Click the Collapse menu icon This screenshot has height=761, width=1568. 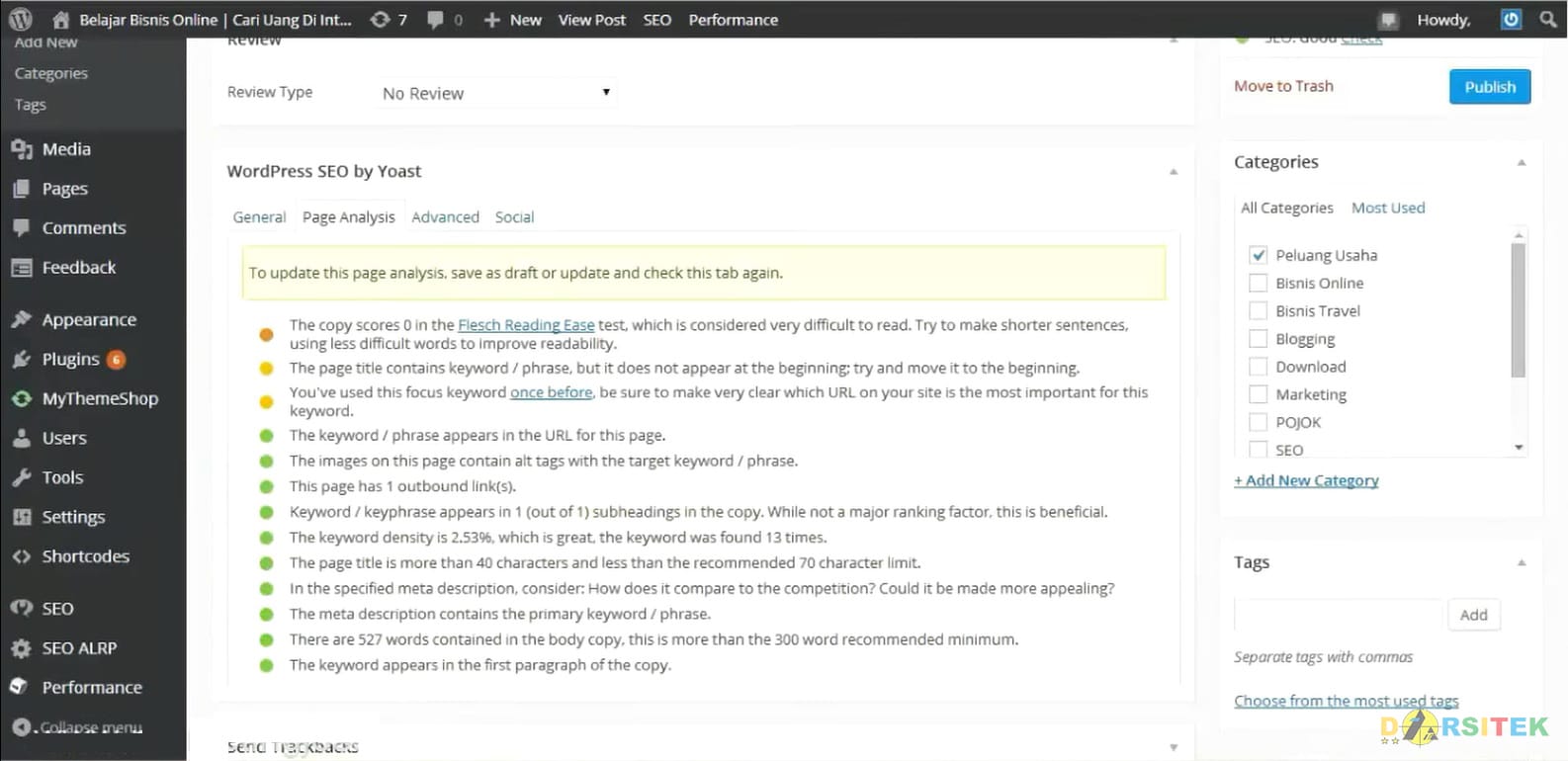pos(22,727)
